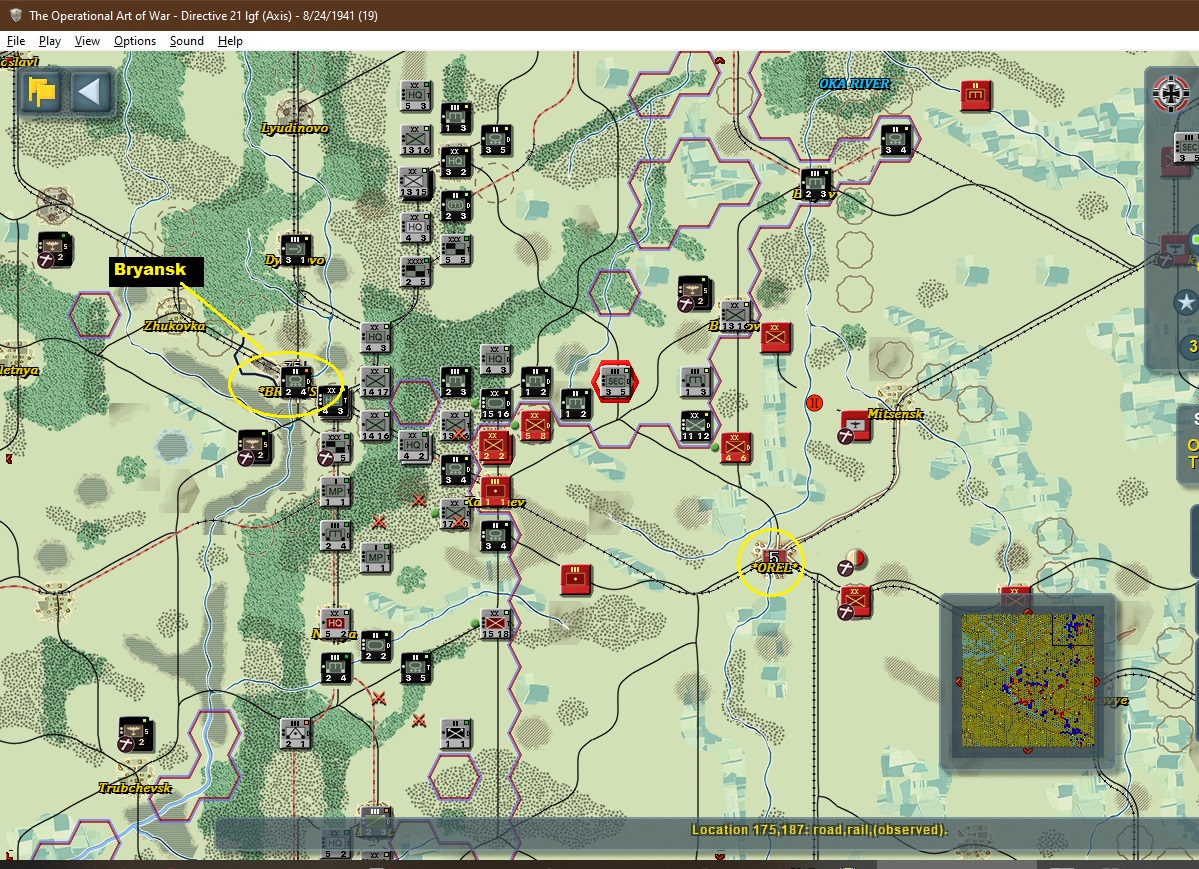This screenshot has height=869, width=1199.
Task: Click the white star button on right panel
Action: click(1186, 302)
